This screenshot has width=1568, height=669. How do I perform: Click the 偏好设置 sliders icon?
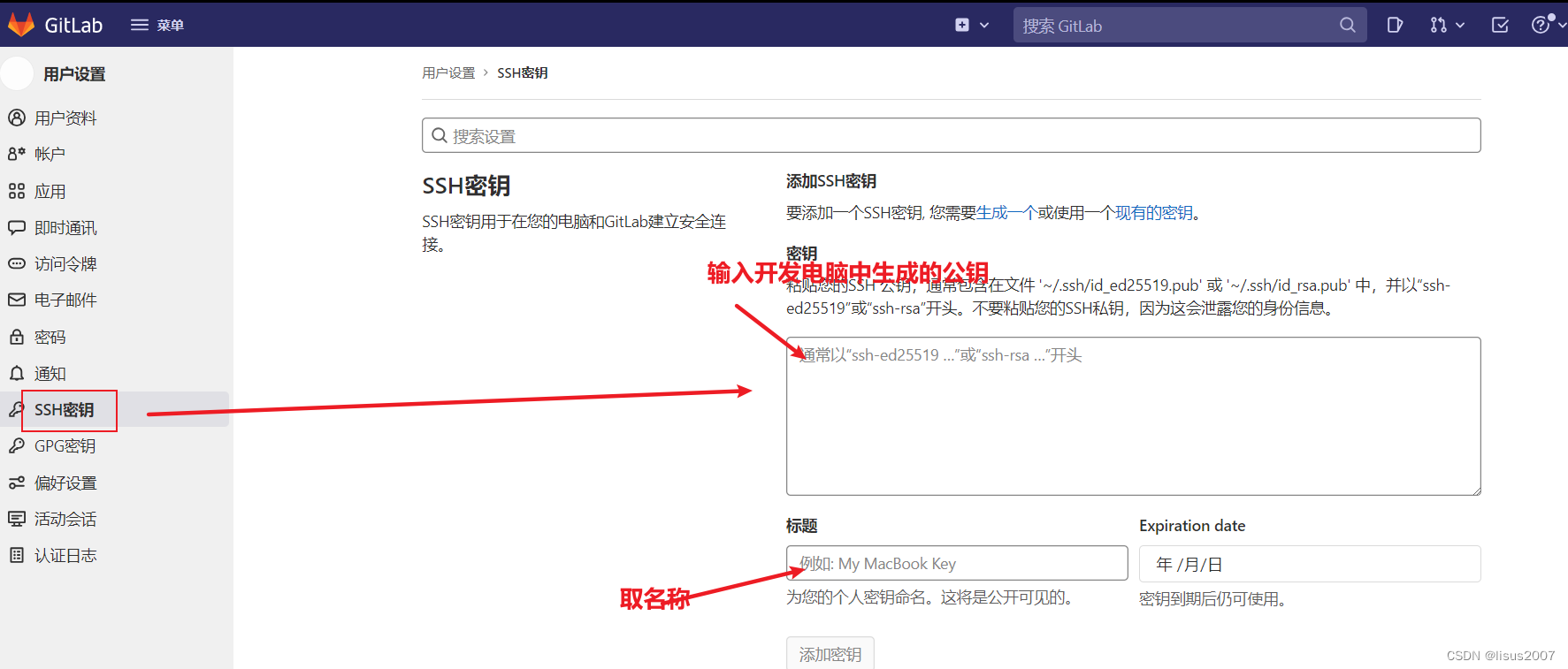pyautogui.click(x=17, y=483)
